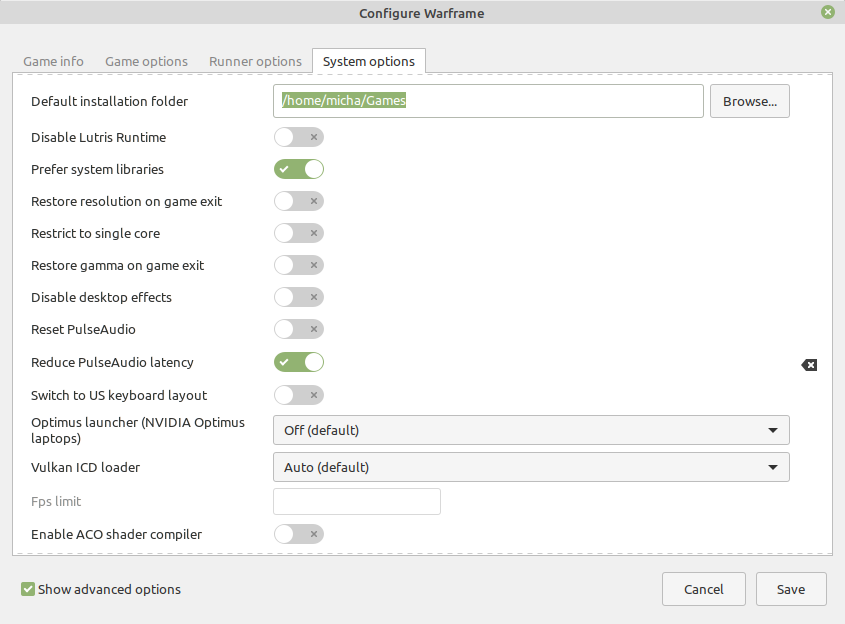
Task: Click the Optimus launcher label text
Action: [138, 430]
